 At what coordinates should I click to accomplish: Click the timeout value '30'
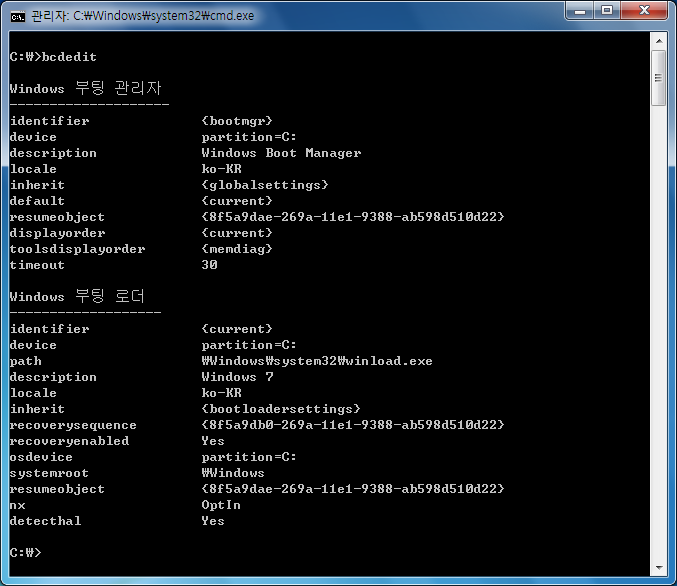[x=209, y=265]
